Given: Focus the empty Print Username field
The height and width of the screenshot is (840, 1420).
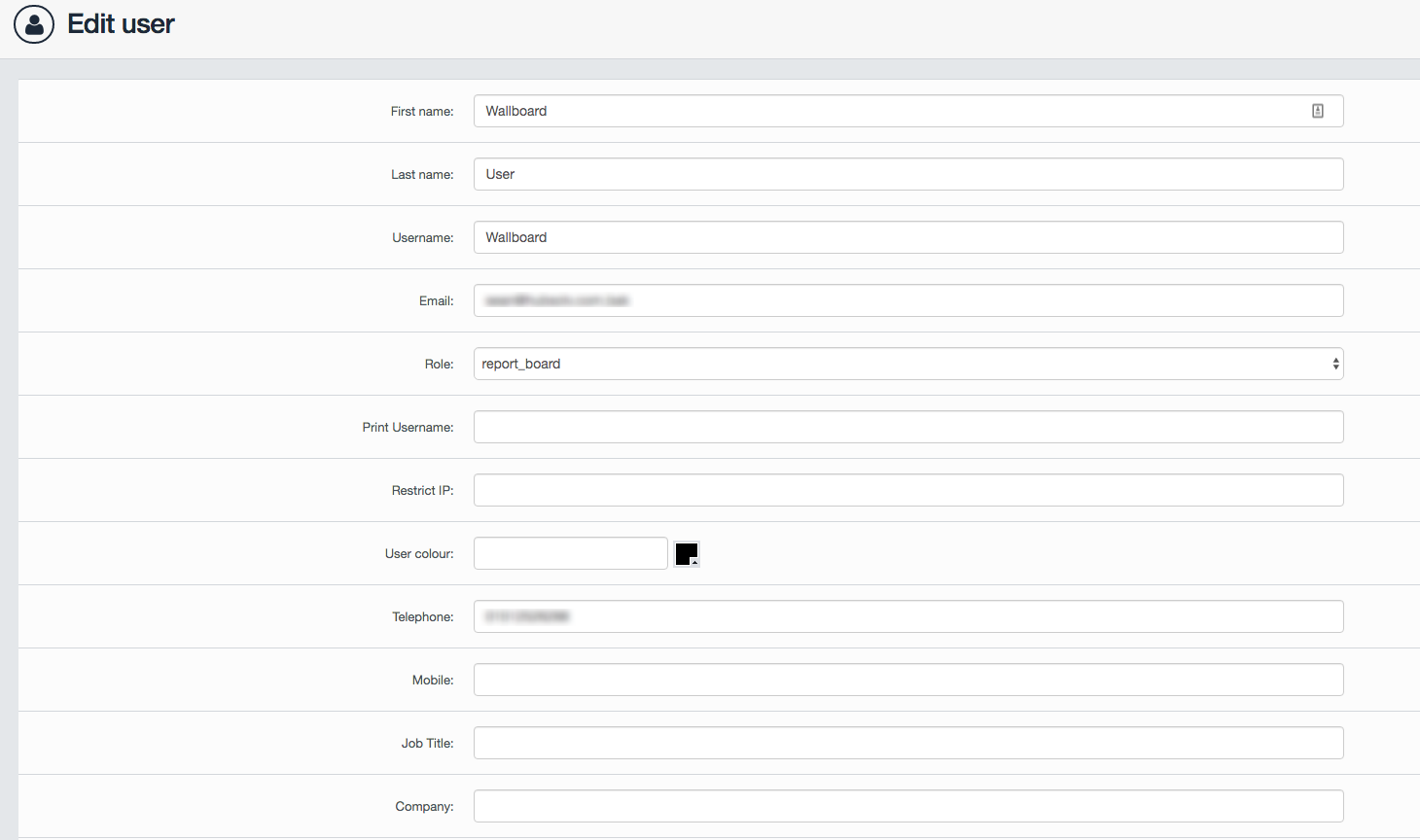Looking at the screenshot, I should tap(907, 427).
